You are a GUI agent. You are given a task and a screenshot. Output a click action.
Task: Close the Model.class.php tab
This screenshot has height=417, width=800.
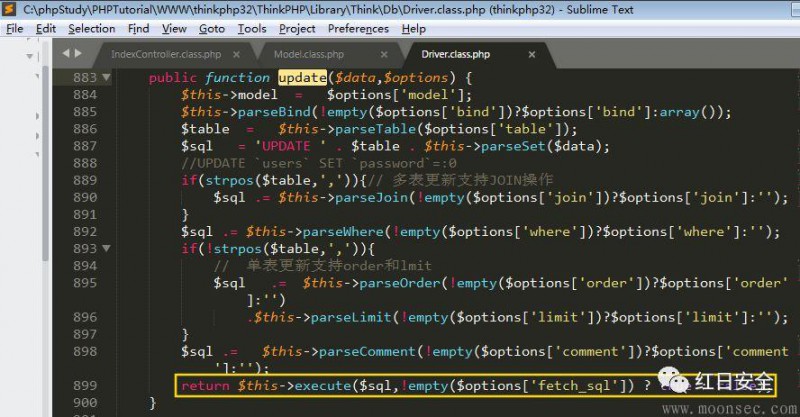click(384, 54)
